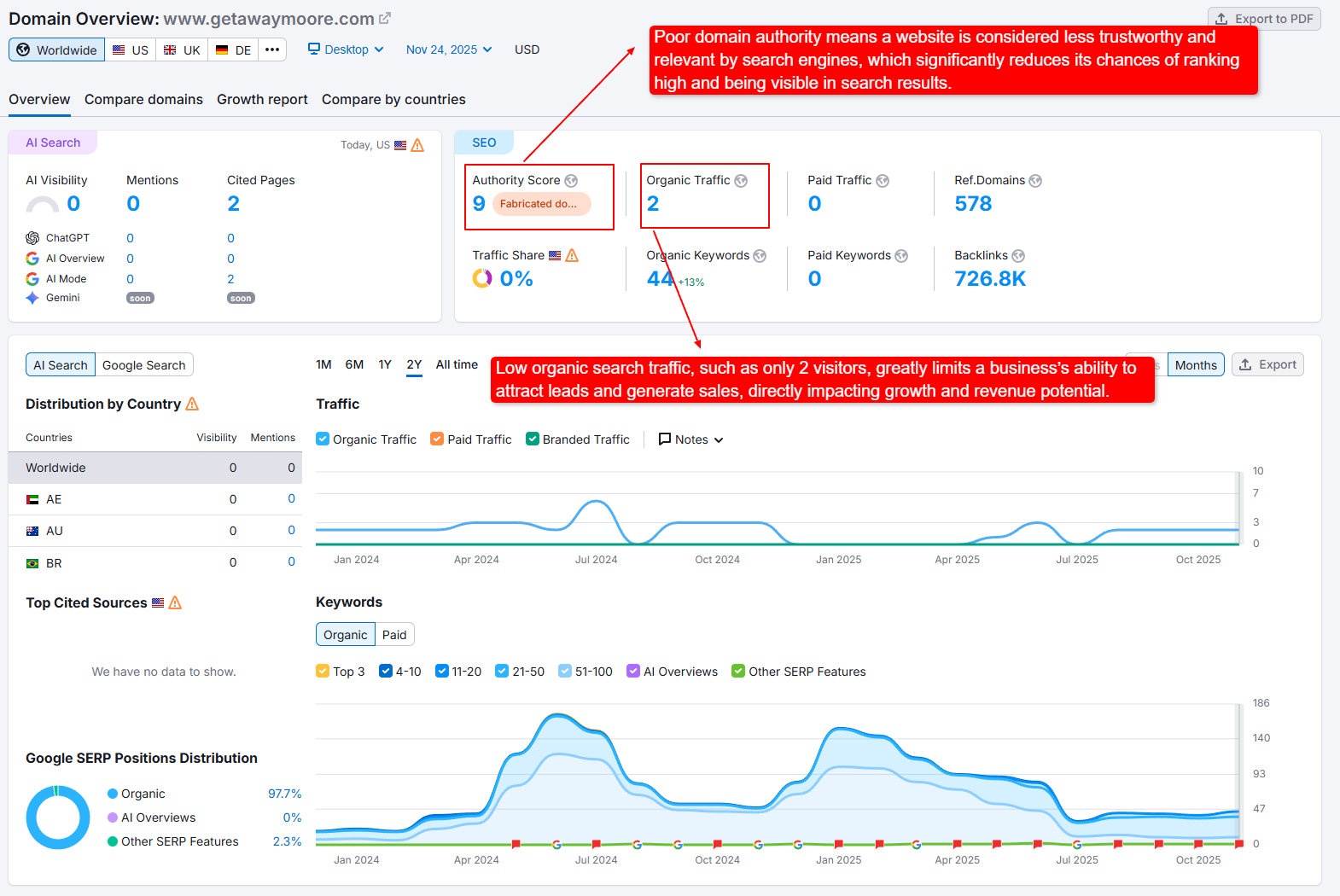The image size is (1340, 896).
Task: Click the Export to PDF button
Action: tap(1264, 19)
